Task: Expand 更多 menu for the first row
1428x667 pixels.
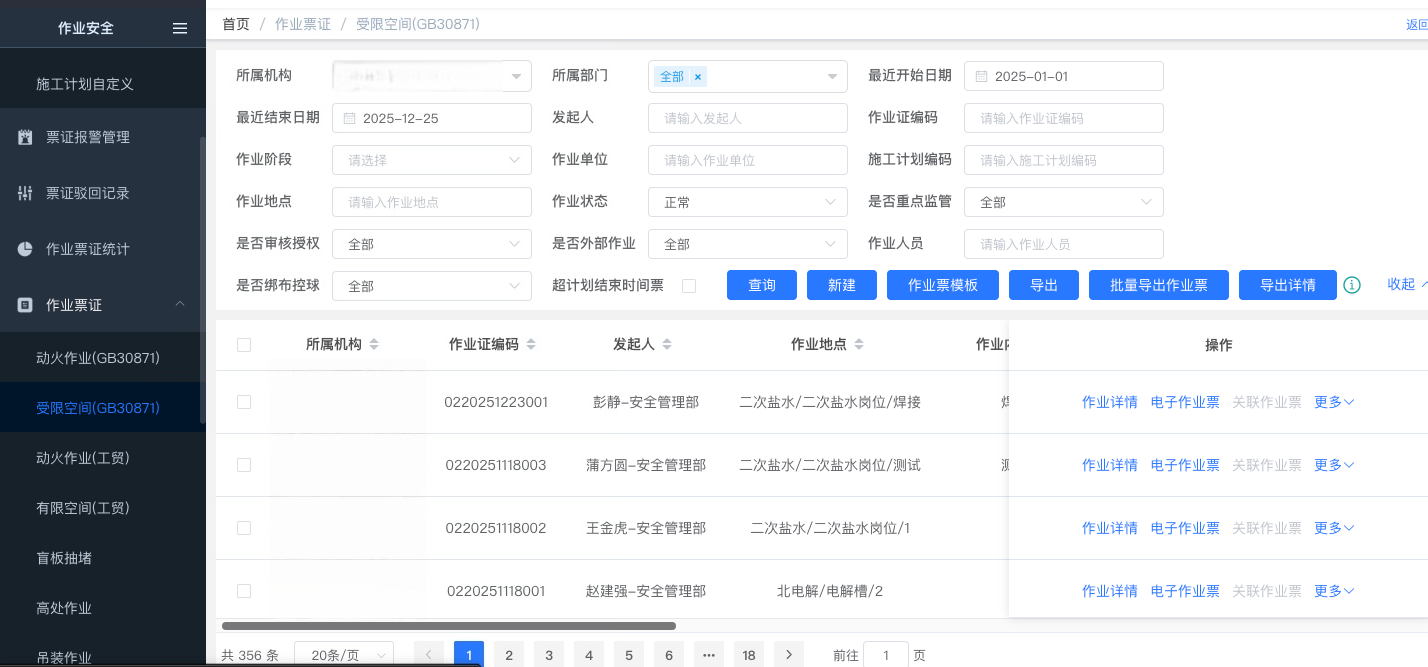Action: coord(1334,402)
